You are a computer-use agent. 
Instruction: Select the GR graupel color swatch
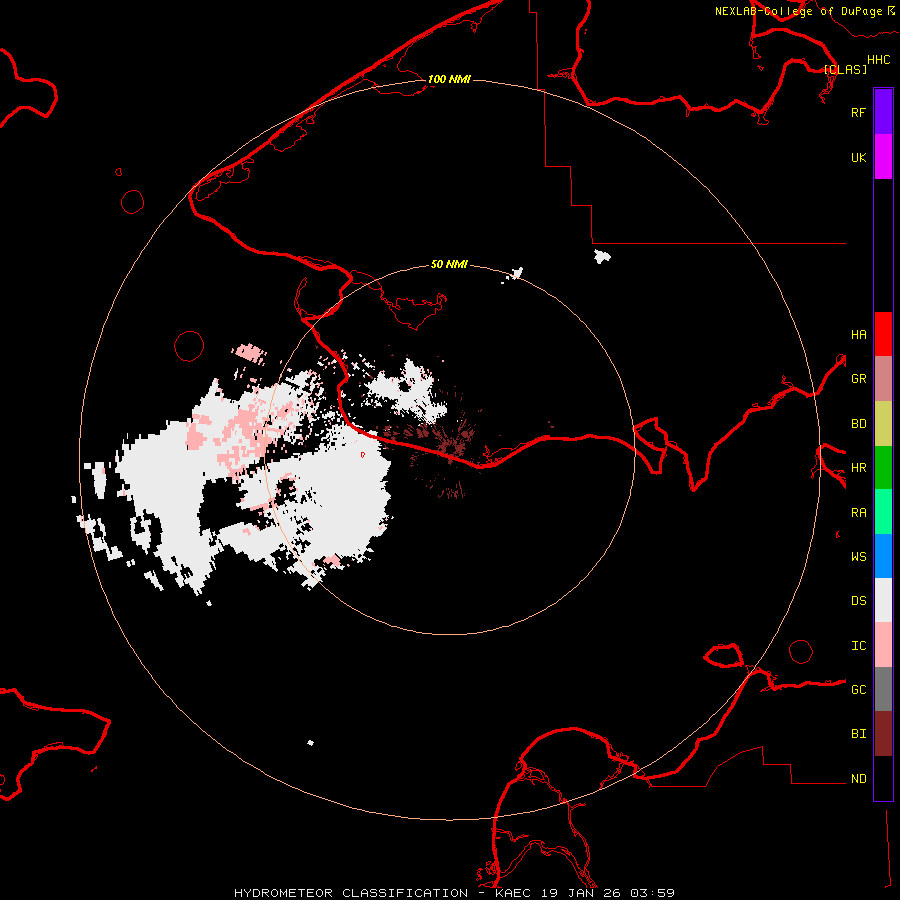(883, 379)
